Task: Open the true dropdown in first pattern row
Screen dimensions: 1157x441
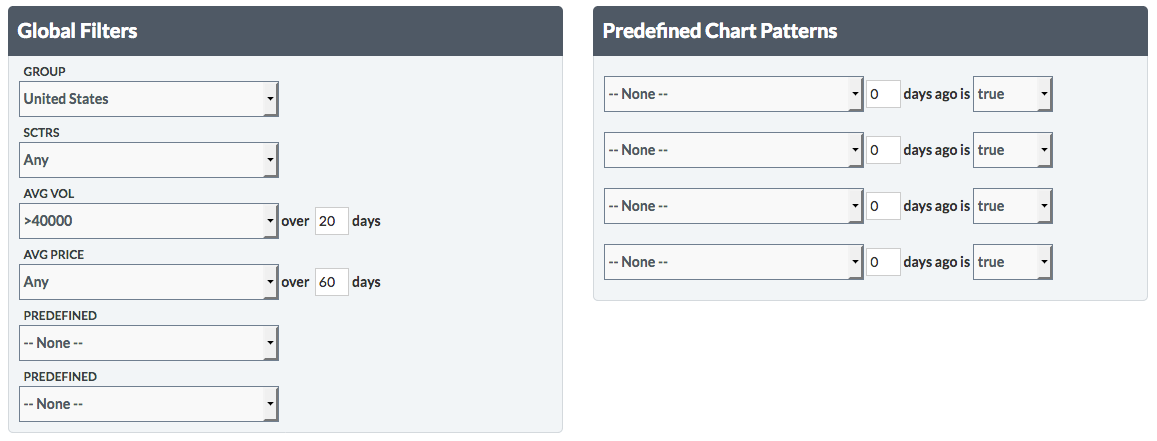Action: tap(1012, 94)
